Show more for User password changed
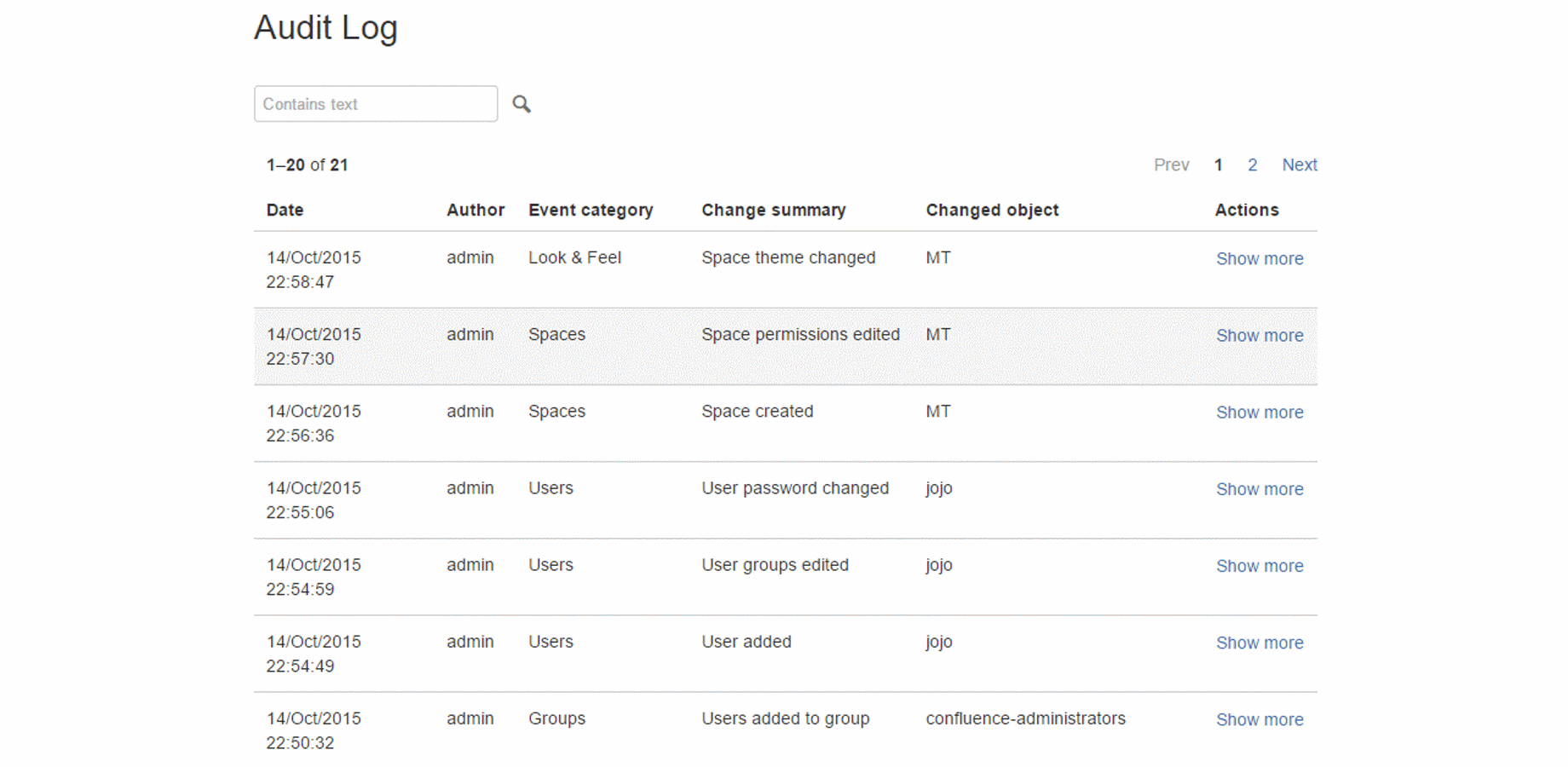The image size is (1568, 767). (1259, 489)
